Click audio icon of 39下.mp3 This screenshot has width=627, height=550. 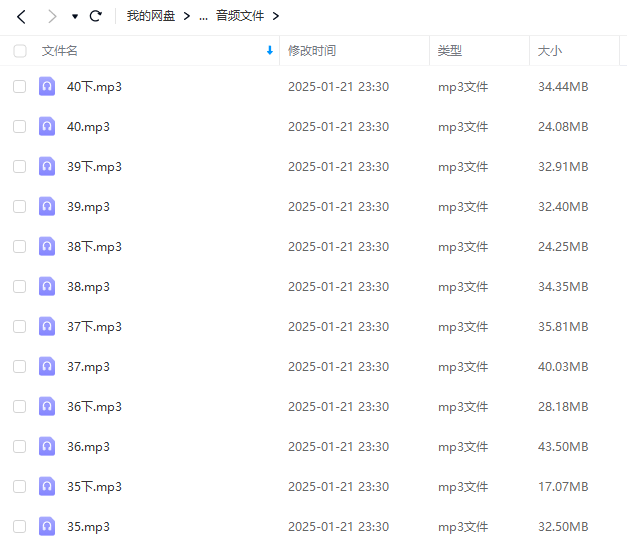47,166
